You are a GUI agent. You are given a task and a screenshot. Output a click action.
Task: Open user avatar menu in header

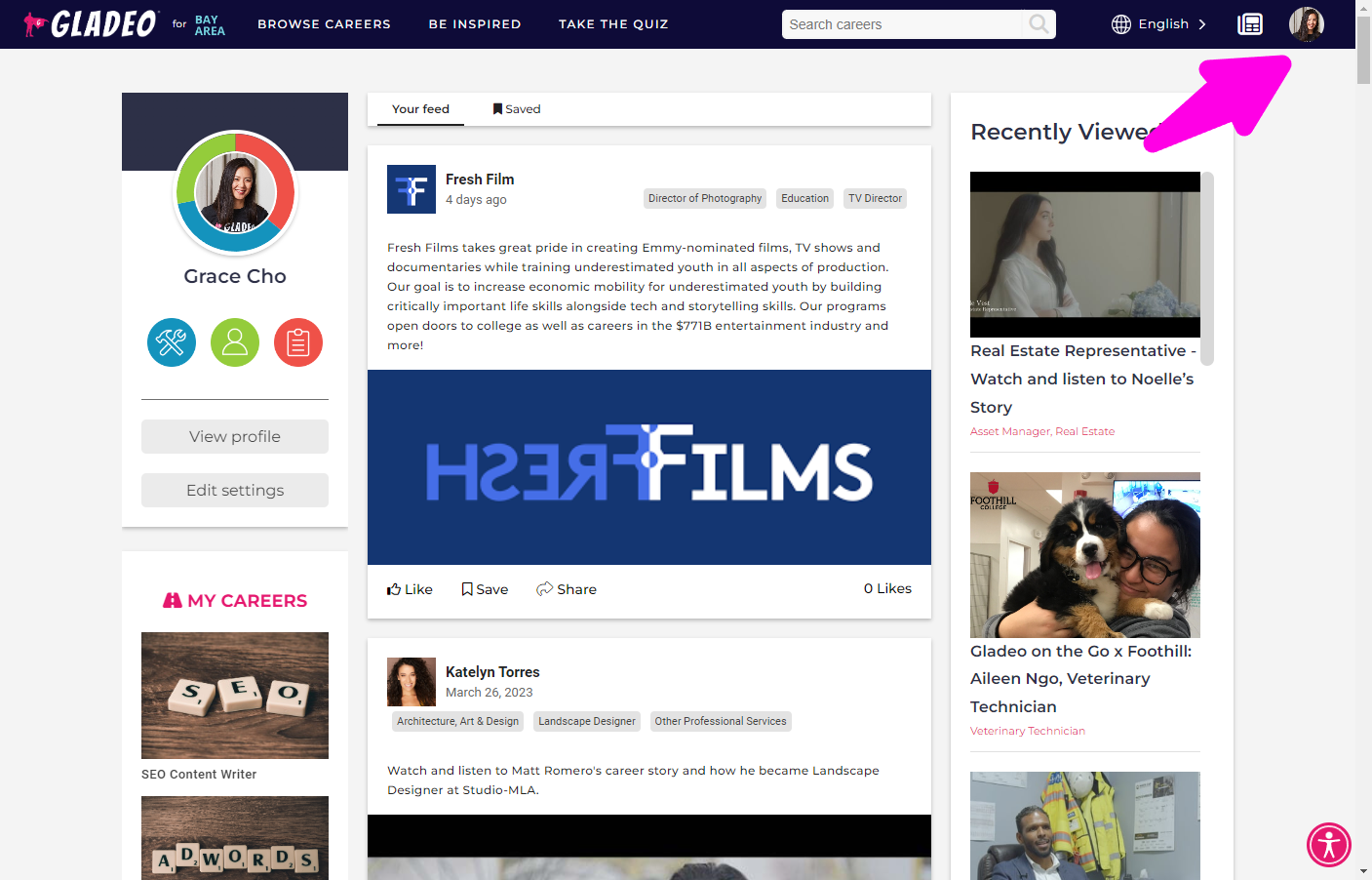pyautogui.click(x=1307, y=24)
